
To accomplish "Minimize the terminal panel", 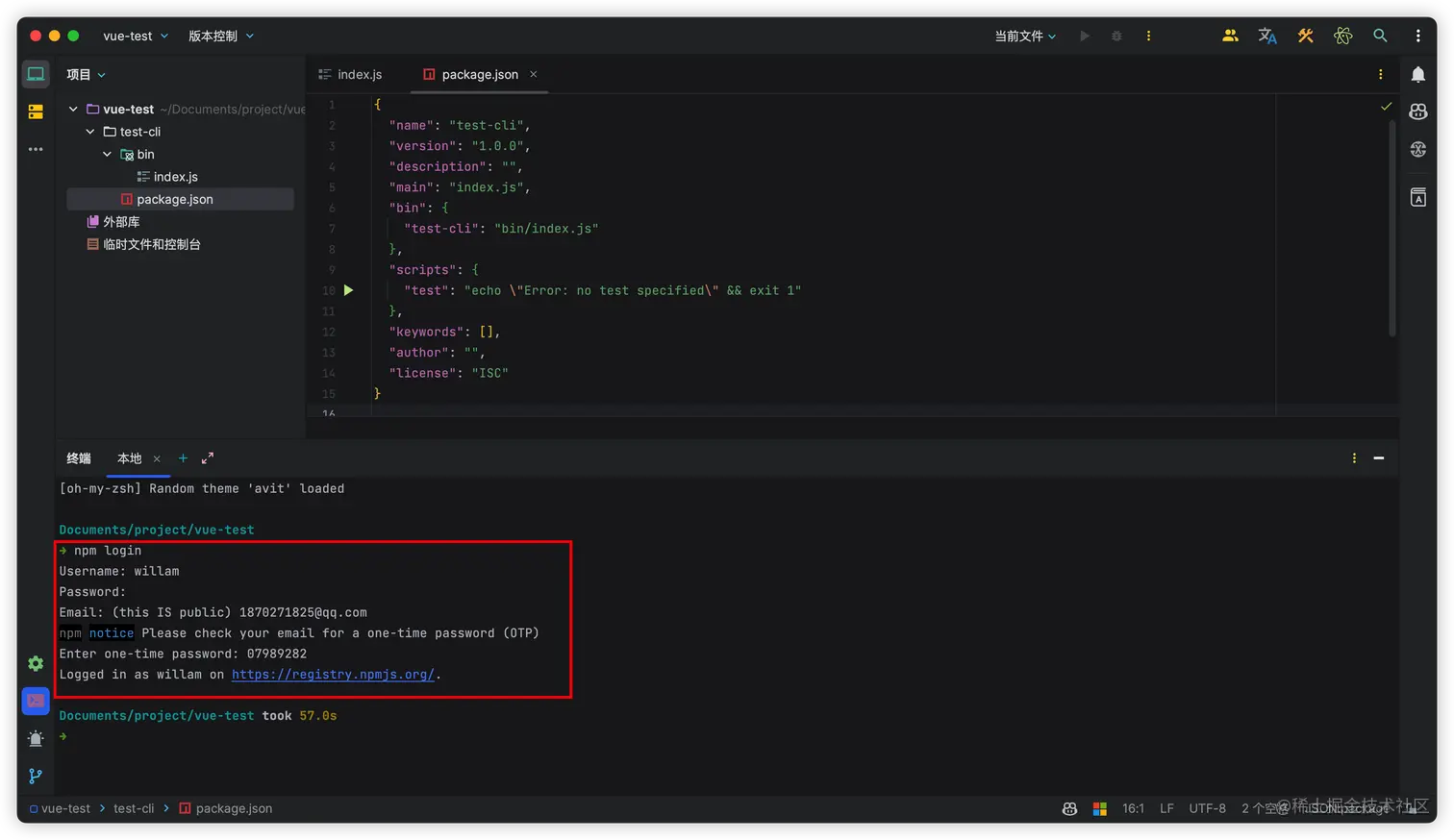I will 1379,458.
